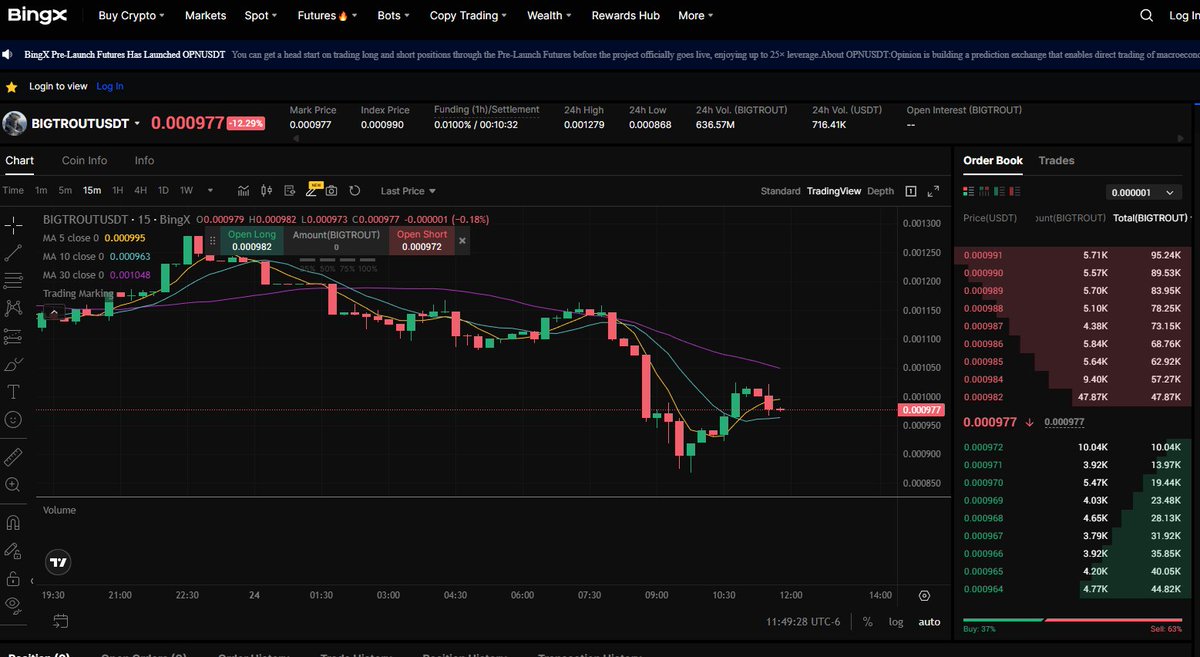Expand the Copy Trading menu

[468, 16]
